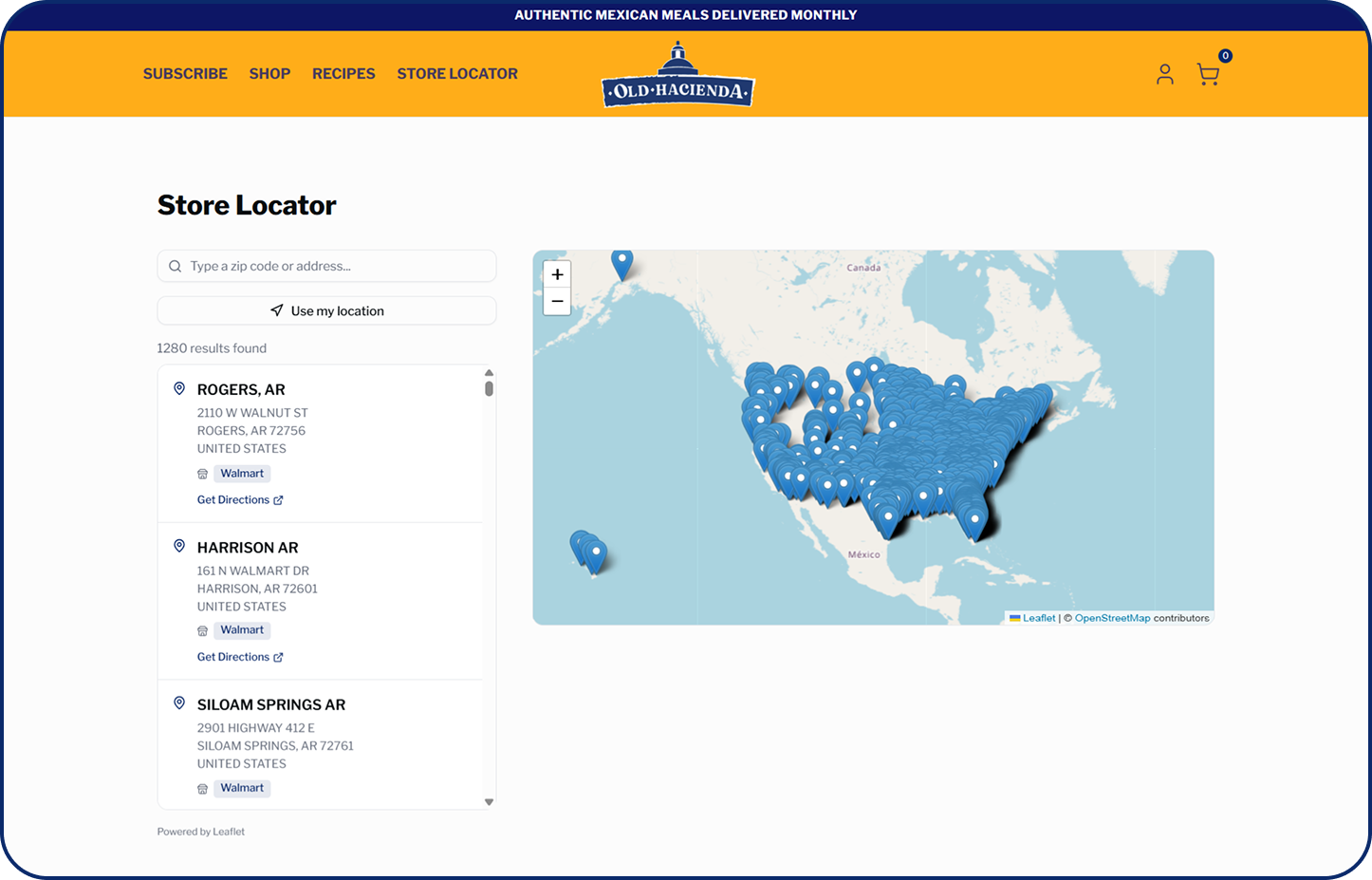Click the '1280 results found' text

212,348
